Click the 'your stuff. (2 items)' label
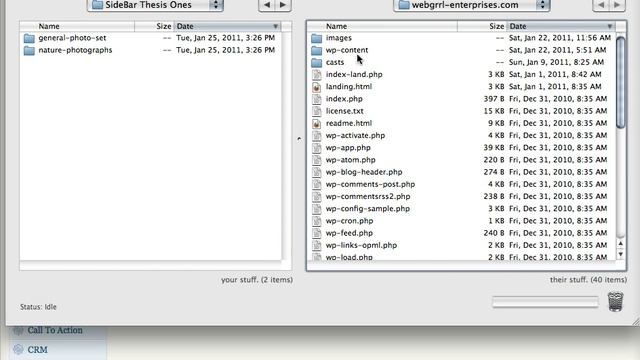 pos(257,280)
